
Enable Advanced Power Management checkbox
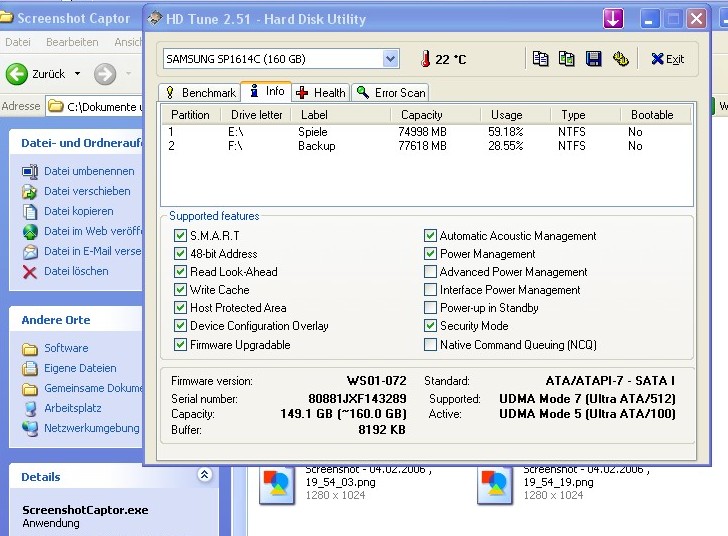[x=430, y=272]
